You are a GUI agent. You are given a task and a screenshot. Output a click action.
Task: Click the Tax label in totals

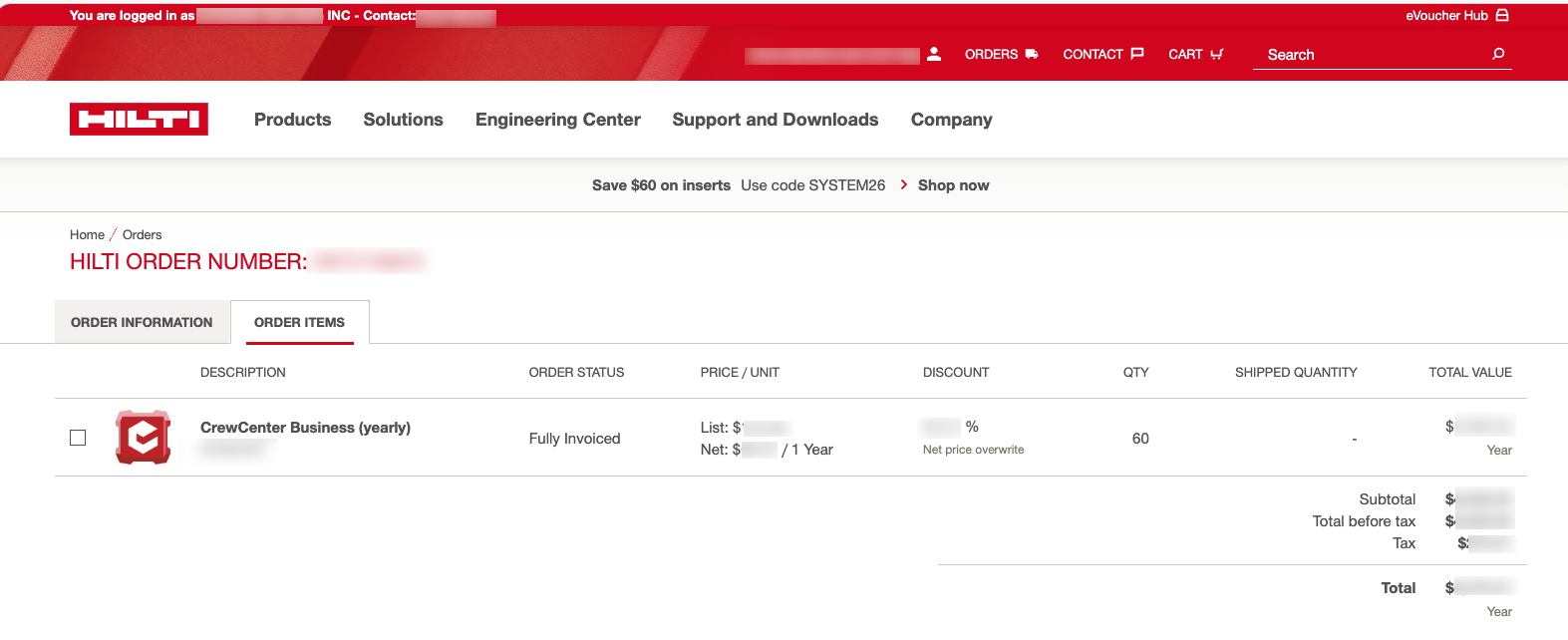point(1404,543)
